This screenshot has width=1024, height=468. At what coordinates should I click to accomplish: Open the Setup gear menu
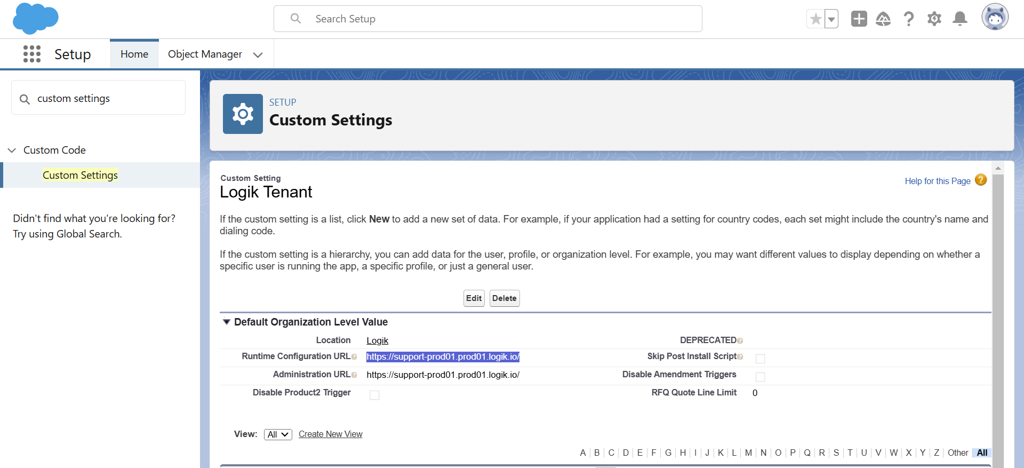click(x=935, y=19)
